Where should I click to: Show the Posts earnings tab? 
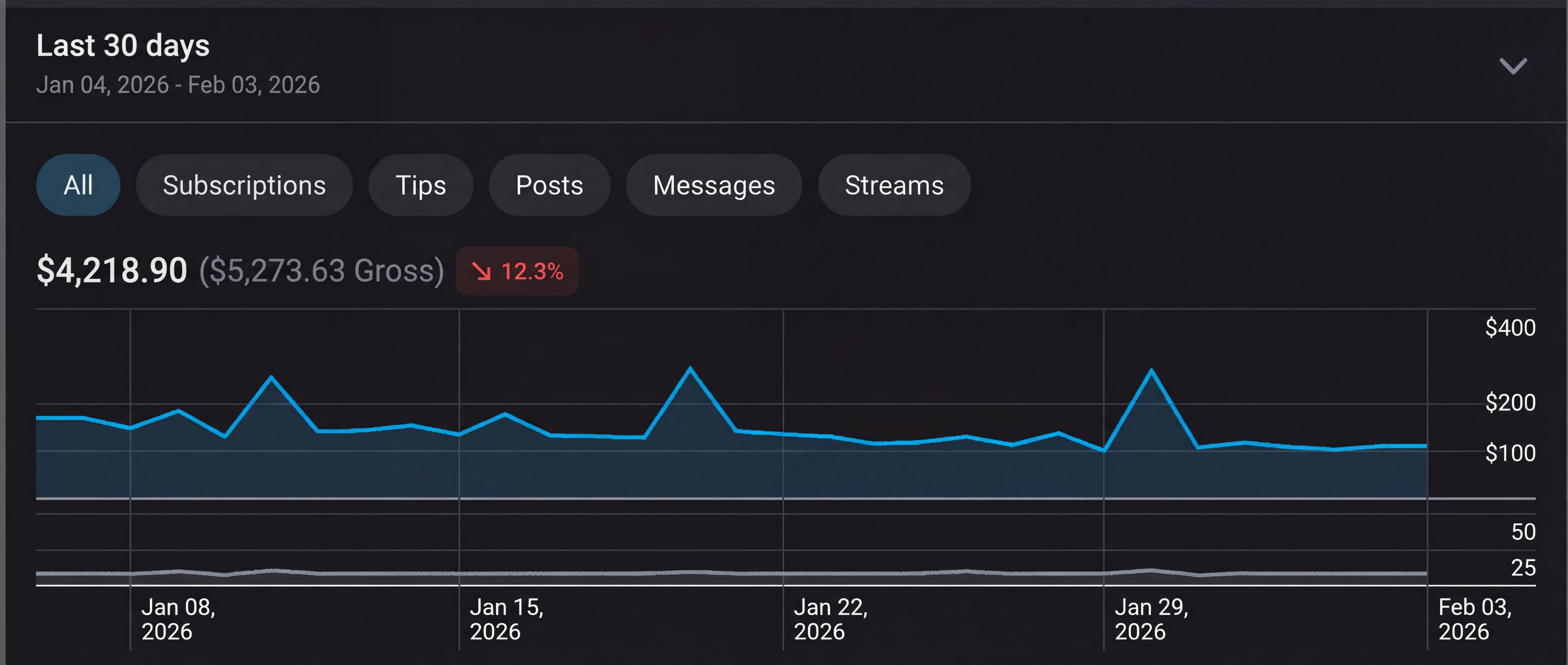pos(549,185)
